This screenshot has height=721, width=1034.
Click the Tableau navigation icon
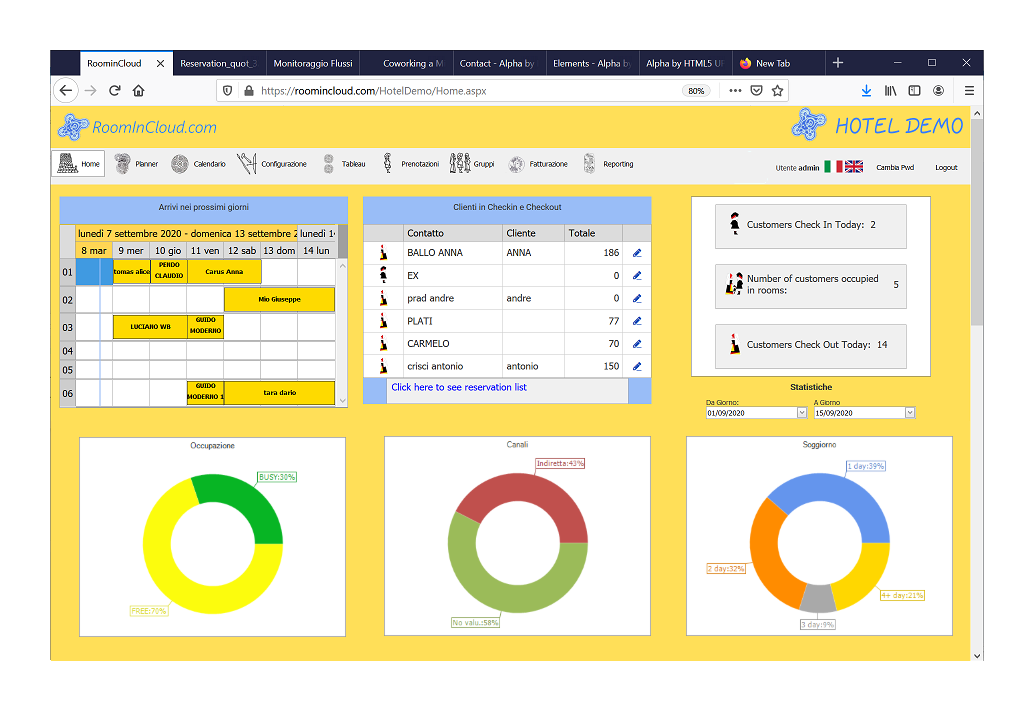click(x=329, y=164)
